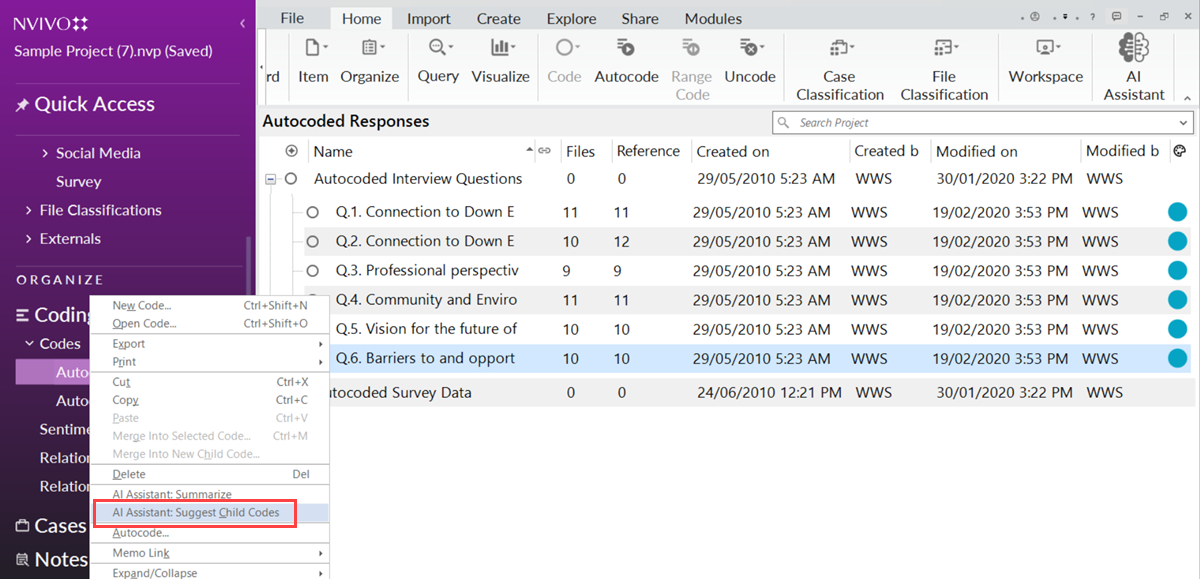Collapse the Codes tree node
Viewport: 1200px width, 579px height.
pos(29,343)
